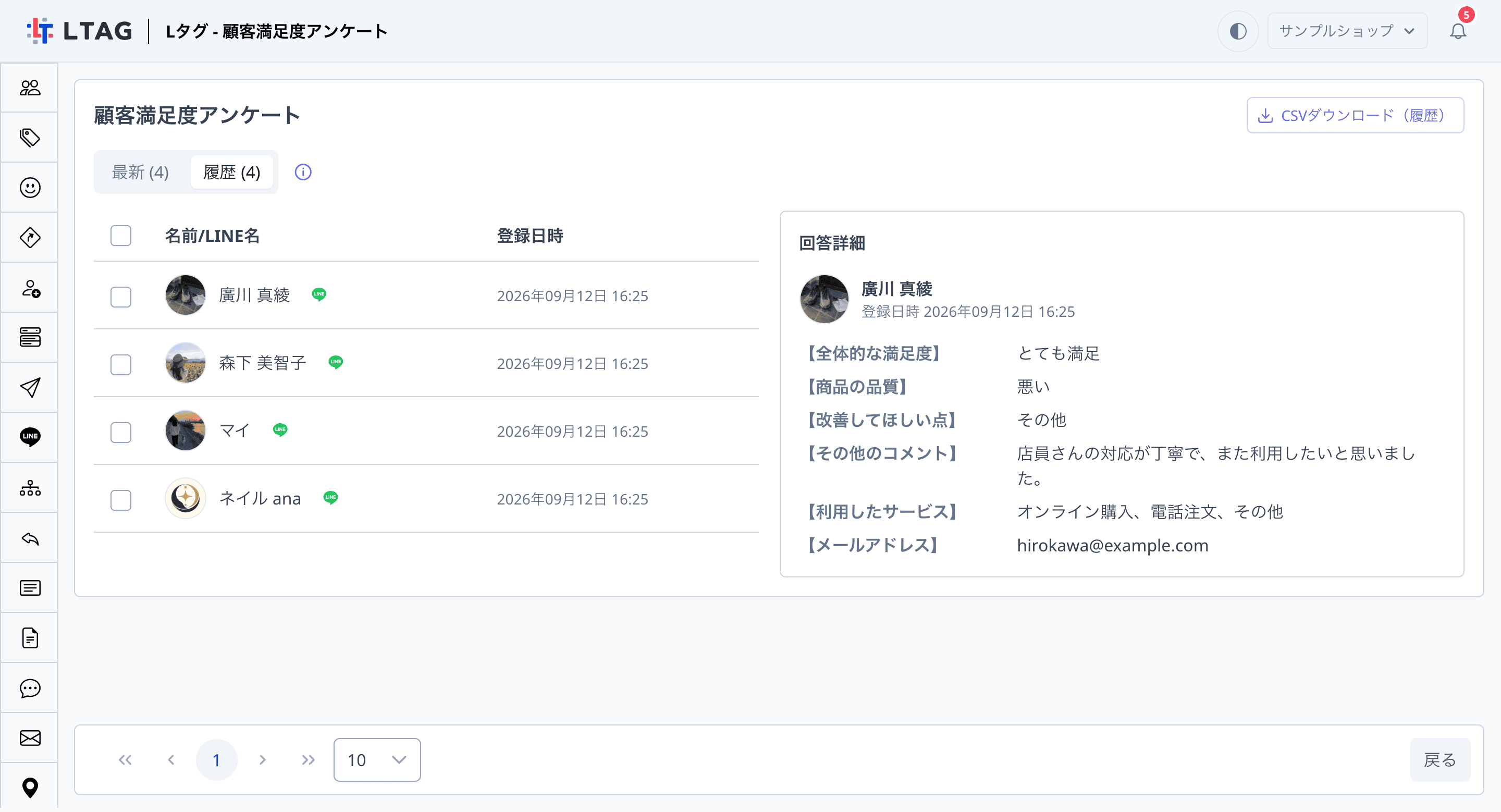
Task: Open the diamond arrow direction sidebar icon
Action: tap(30, 238)
